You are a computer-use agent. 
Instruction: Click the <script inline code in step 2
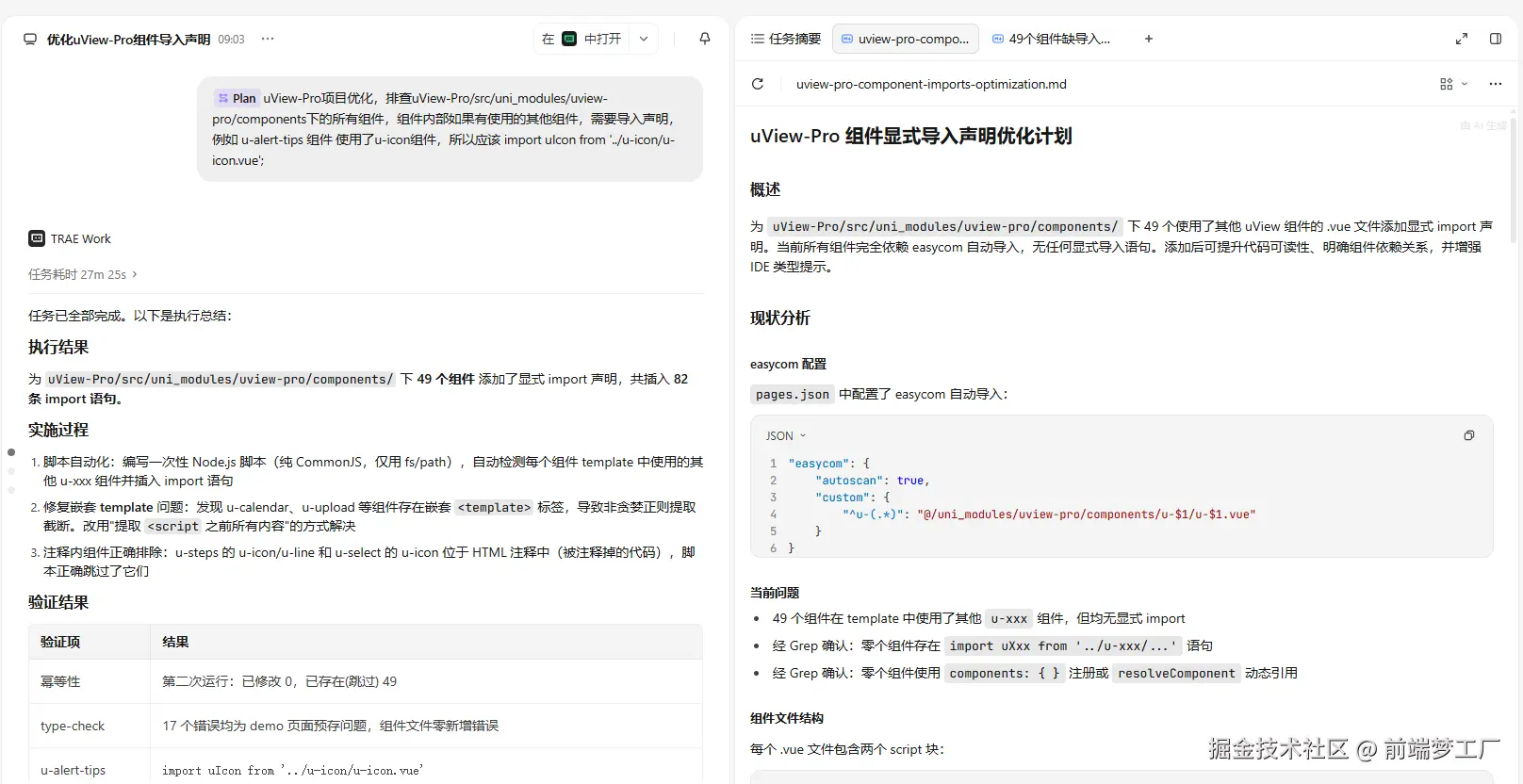click(x=173, y=526)
